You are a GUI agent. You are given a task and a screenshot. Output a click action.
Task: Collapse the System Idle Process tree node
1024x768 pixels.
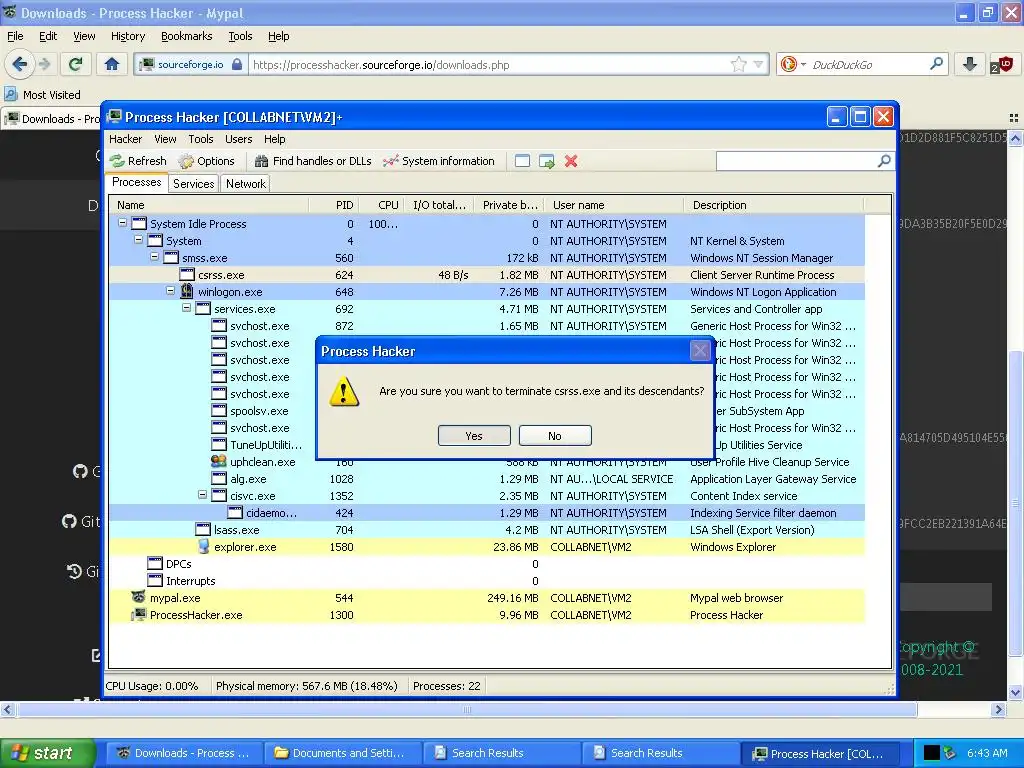122,223
